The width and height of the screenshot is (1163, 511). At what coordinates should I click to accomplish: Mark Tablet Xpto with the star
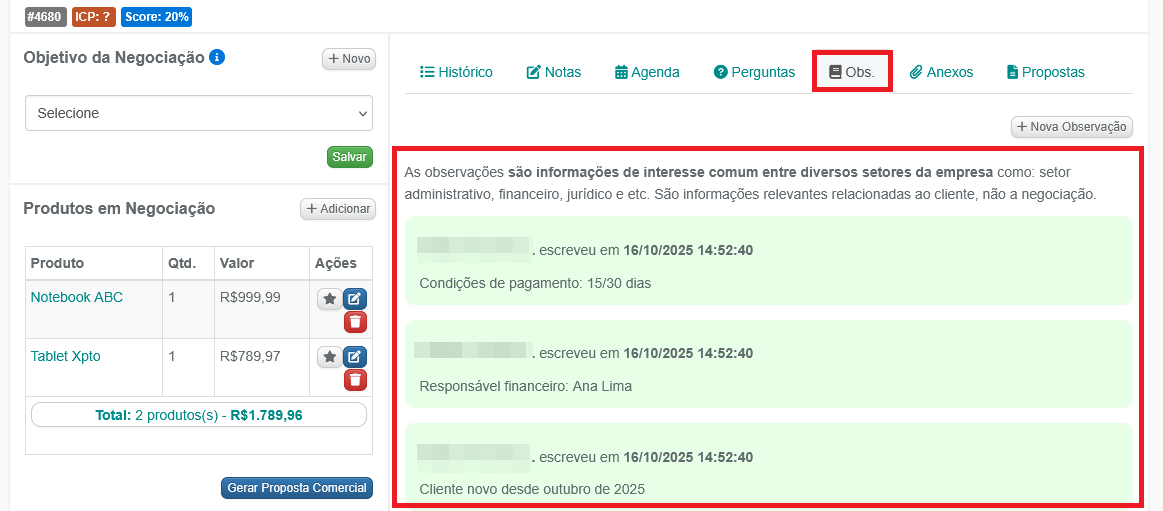click(x=329, y=357)
